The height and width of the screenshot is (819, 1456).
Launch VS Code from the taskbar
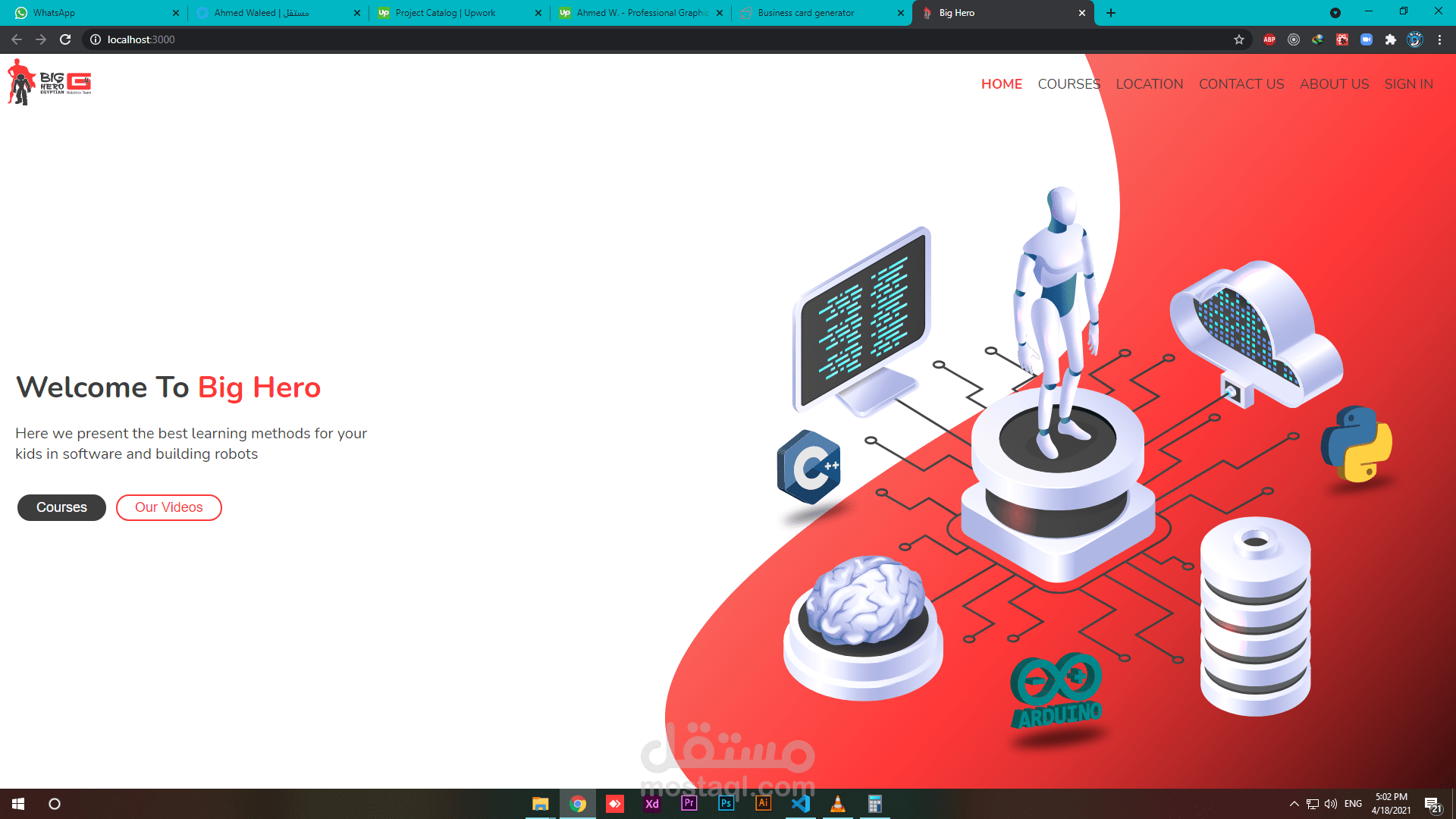point(799,803)
